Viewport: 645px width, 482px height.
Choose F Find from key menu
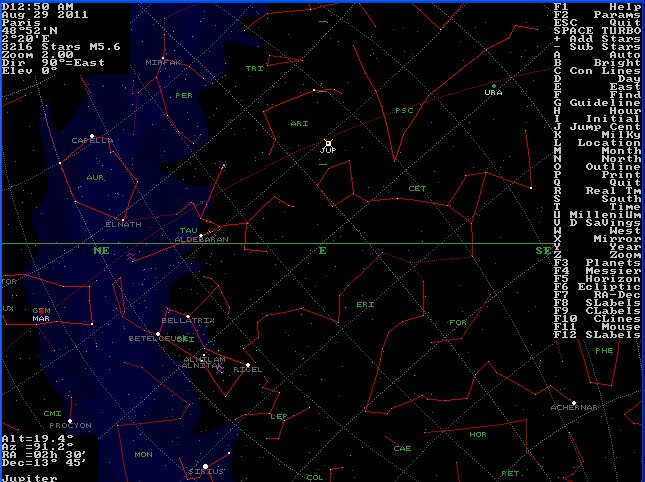[x=597, y=95]
